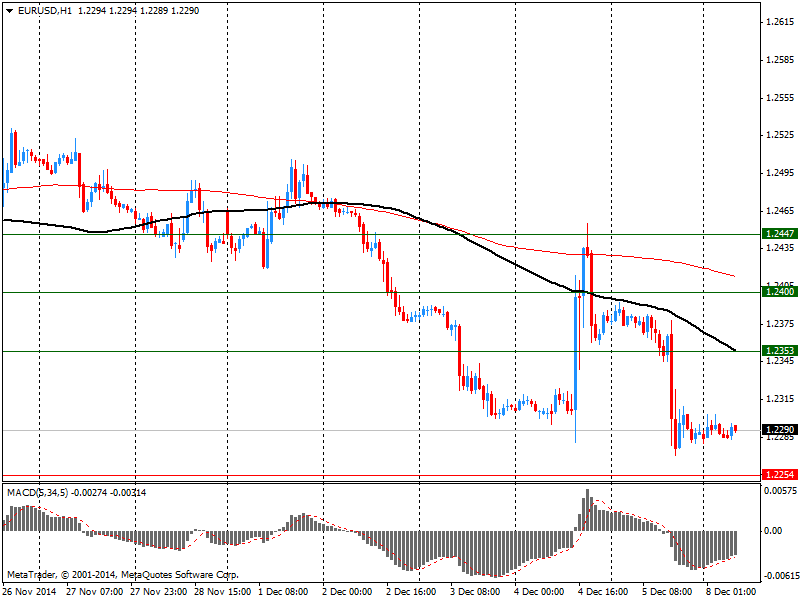The height and width of the screenshot is (600, 800).
Task: Click the 5 Dec 08:00 time label
Action: point(667,592)
